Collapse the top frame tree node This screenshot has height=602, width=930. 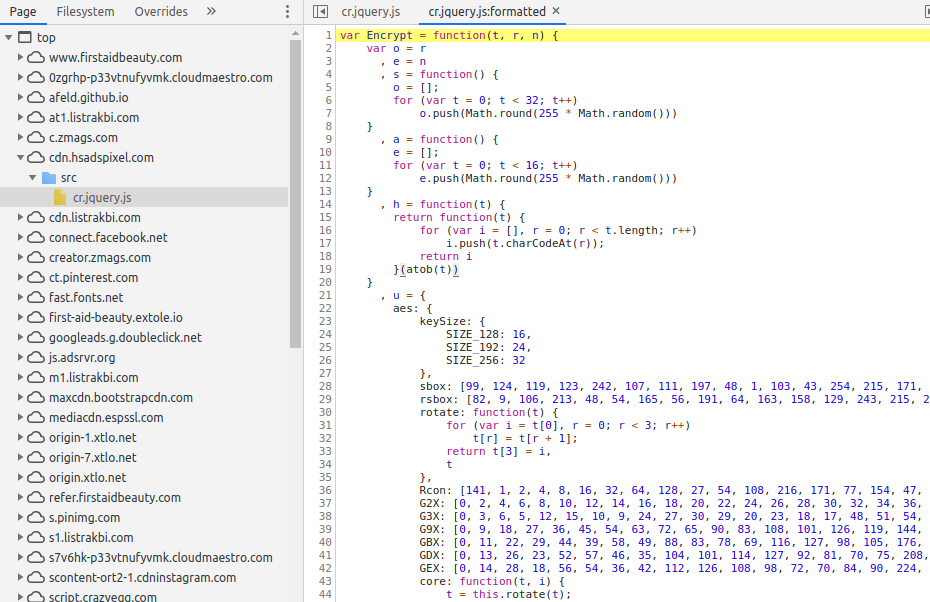[x=9, y=38]
